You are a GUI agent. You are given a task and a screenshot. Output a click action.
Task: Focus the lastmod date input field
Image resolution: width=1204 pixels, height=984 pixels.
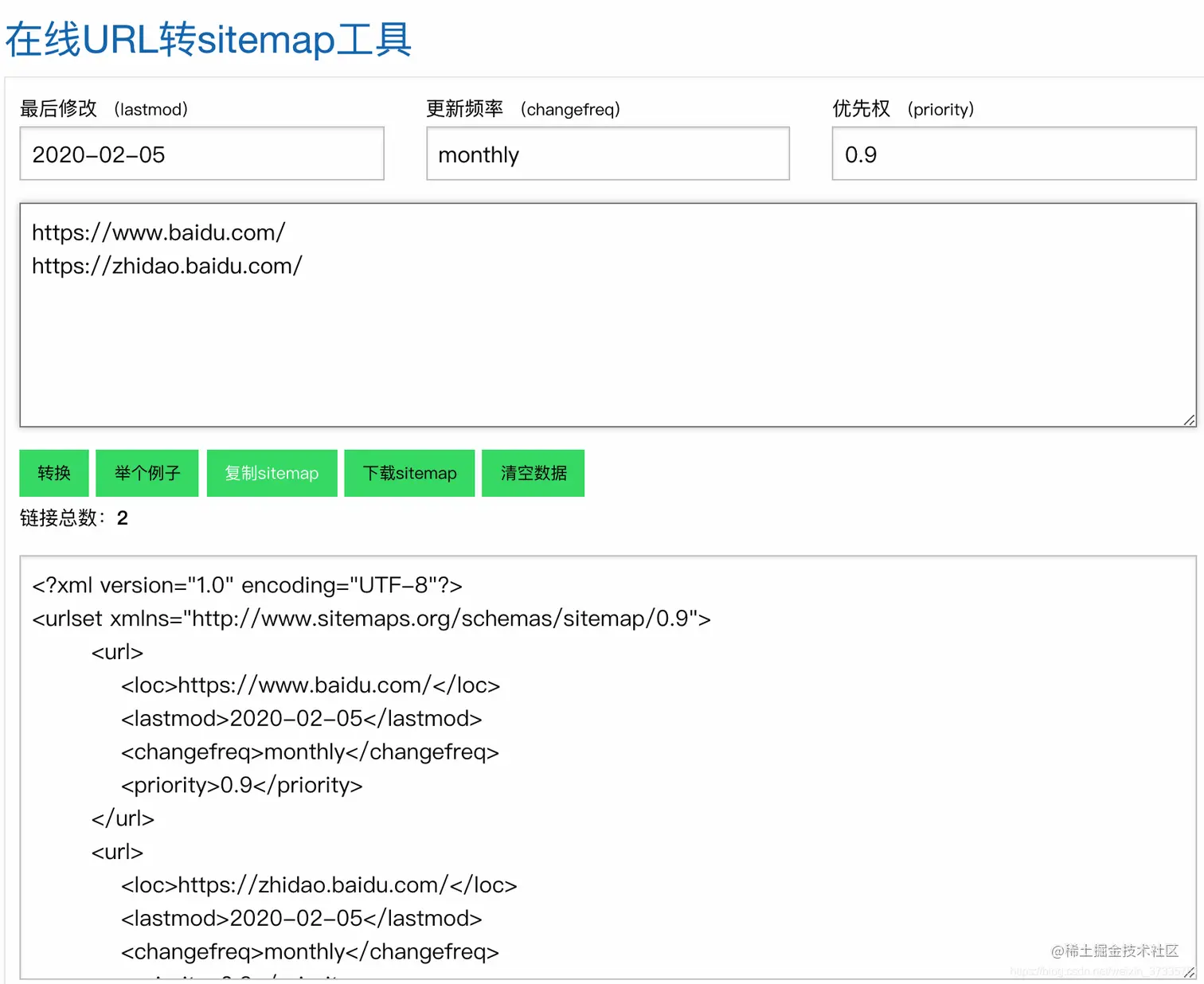pyautogui.click(x=202, y=154)
